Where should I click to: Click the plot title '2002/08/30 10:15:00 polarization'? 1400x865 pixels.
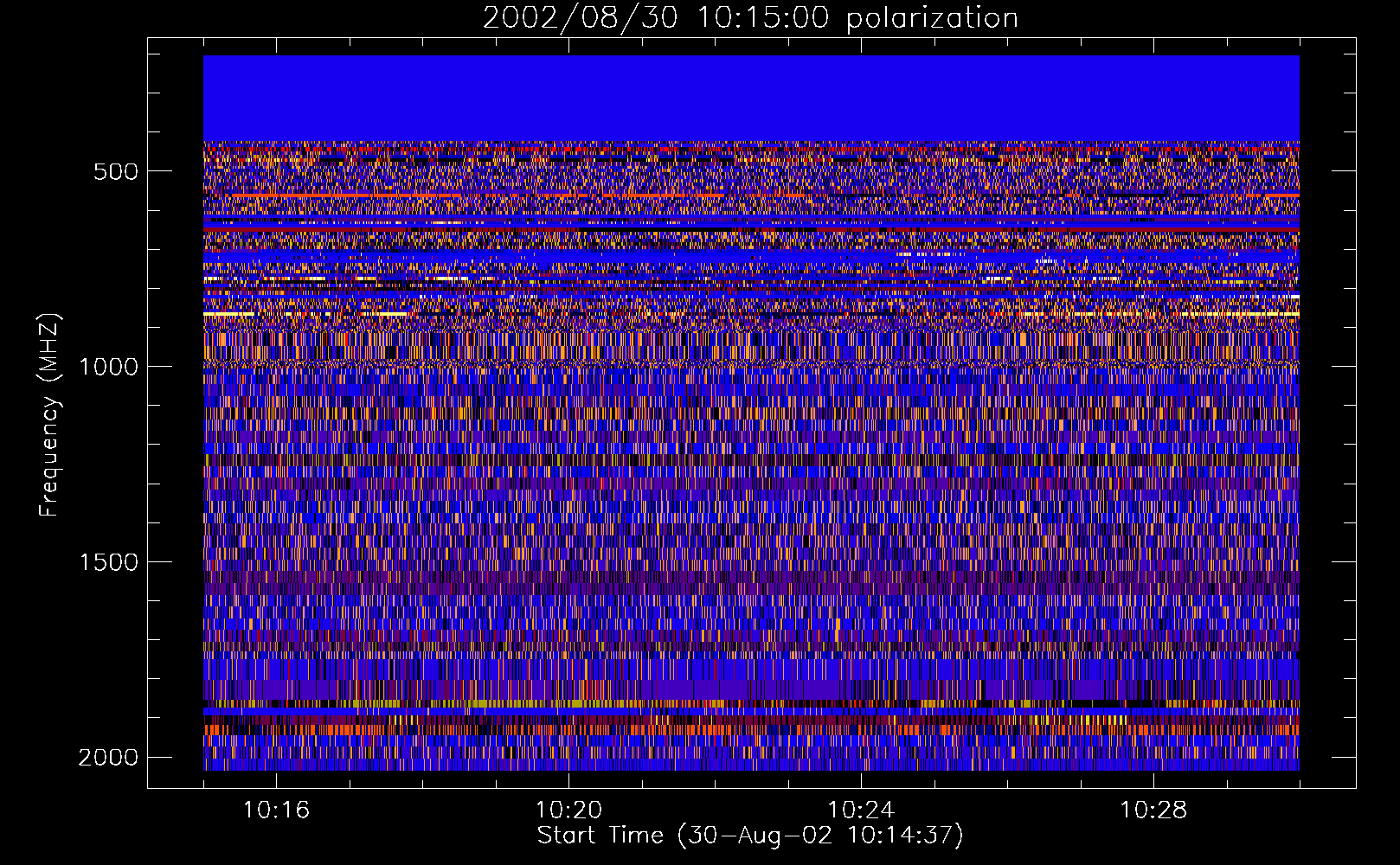[x=750, y=17]
